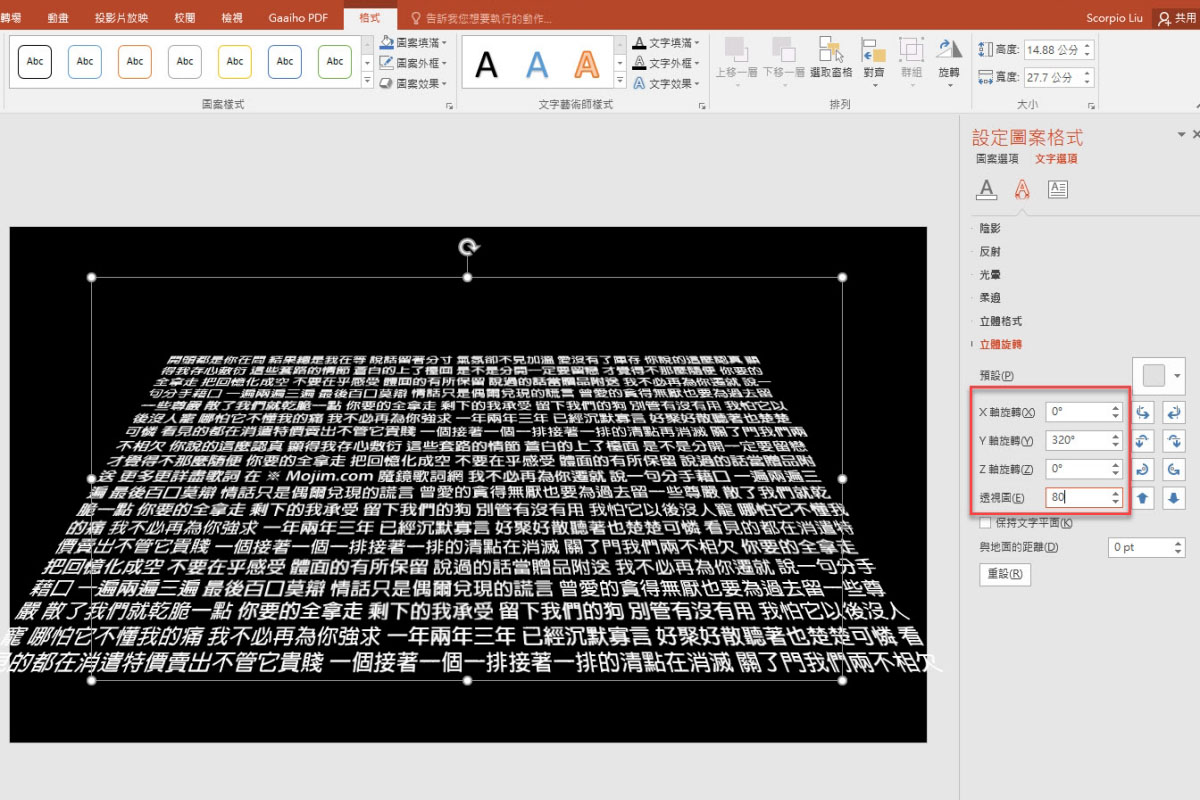Click the 重設 (Reset) button

coord(1004,574)
